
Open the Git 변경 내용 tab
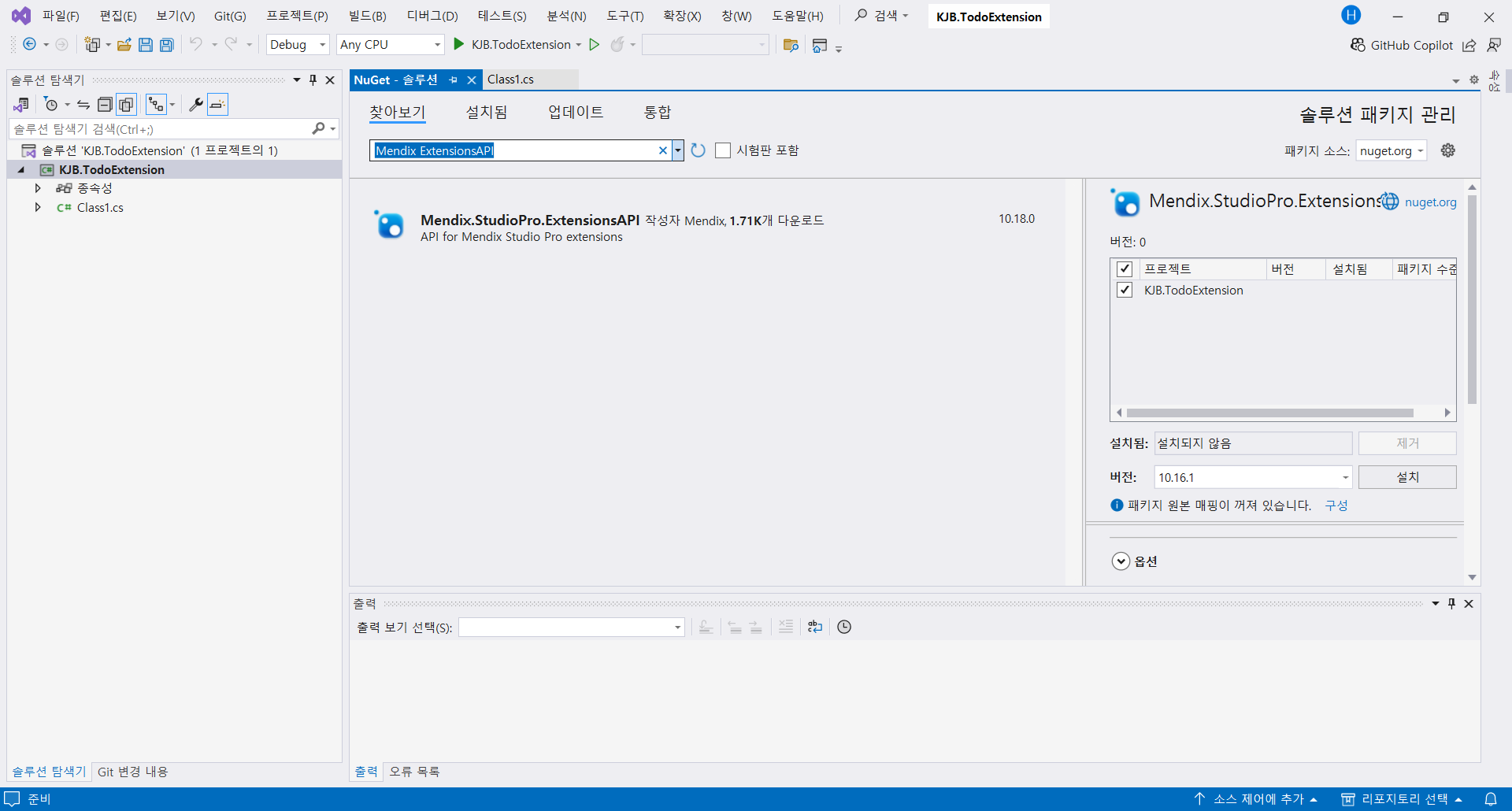pyautogui.click(x=132, y=772)
